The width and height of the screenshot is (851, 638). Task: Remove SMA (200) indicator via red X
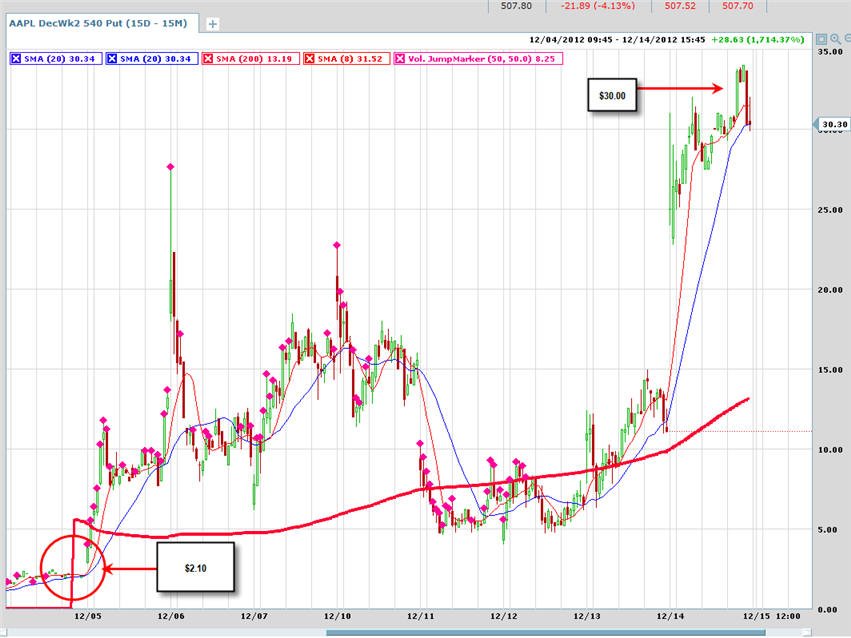[x=208, y=59]
